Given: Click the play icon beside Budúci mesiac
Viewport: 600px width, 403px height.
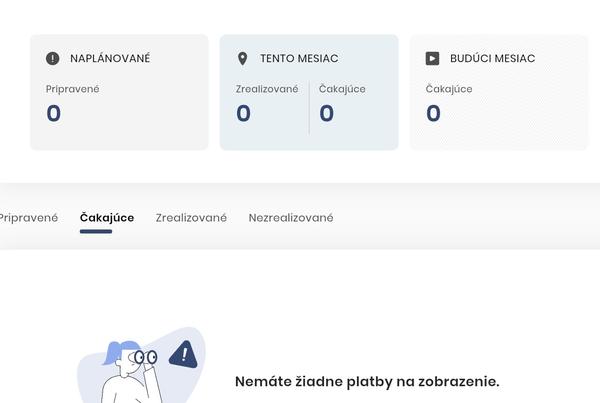Looking at the screenshot, I should (432, 59).
